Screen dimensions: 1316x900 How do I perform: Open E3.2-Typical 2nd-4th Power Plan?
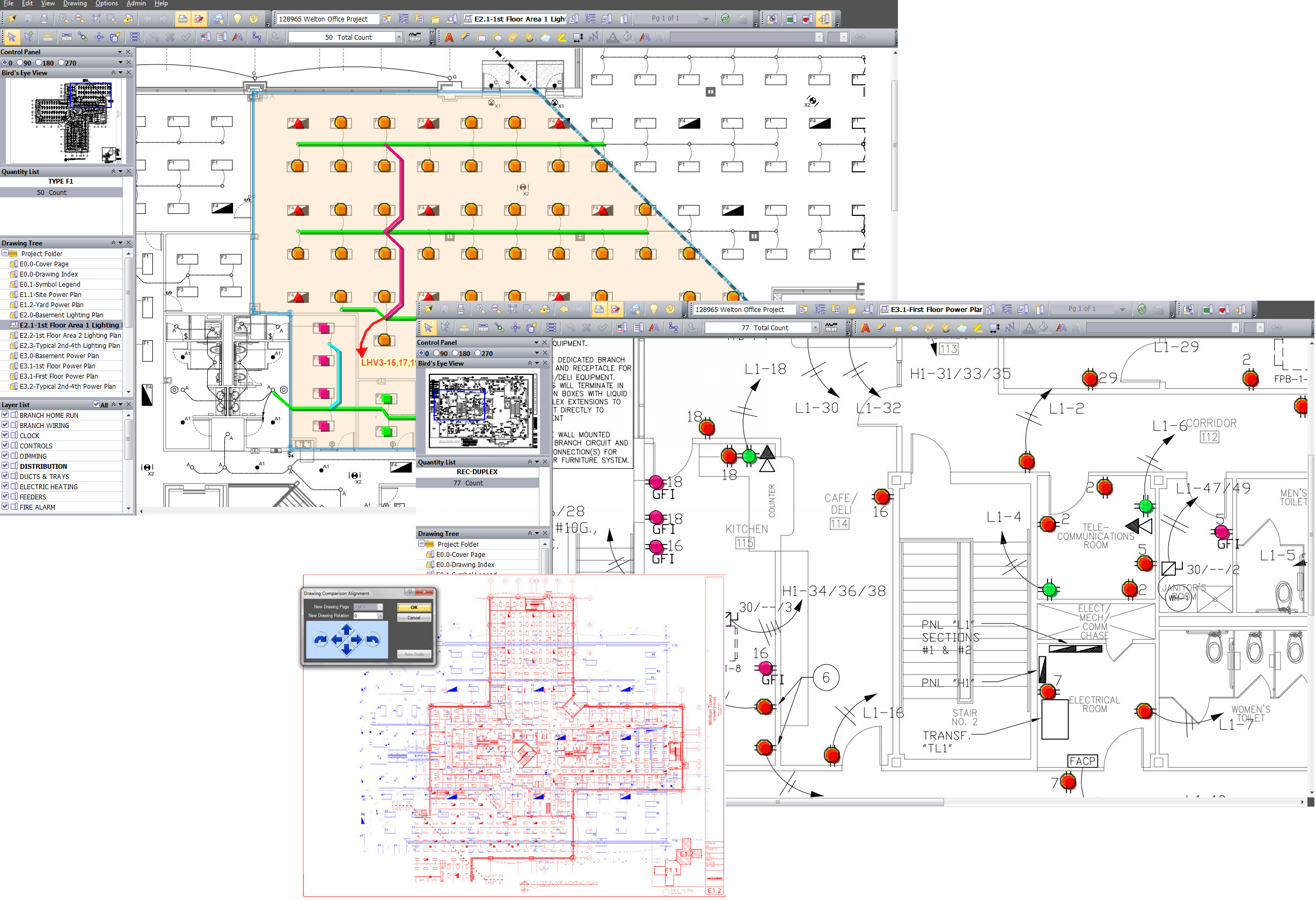pyautogui.click(x=68, y=386)
